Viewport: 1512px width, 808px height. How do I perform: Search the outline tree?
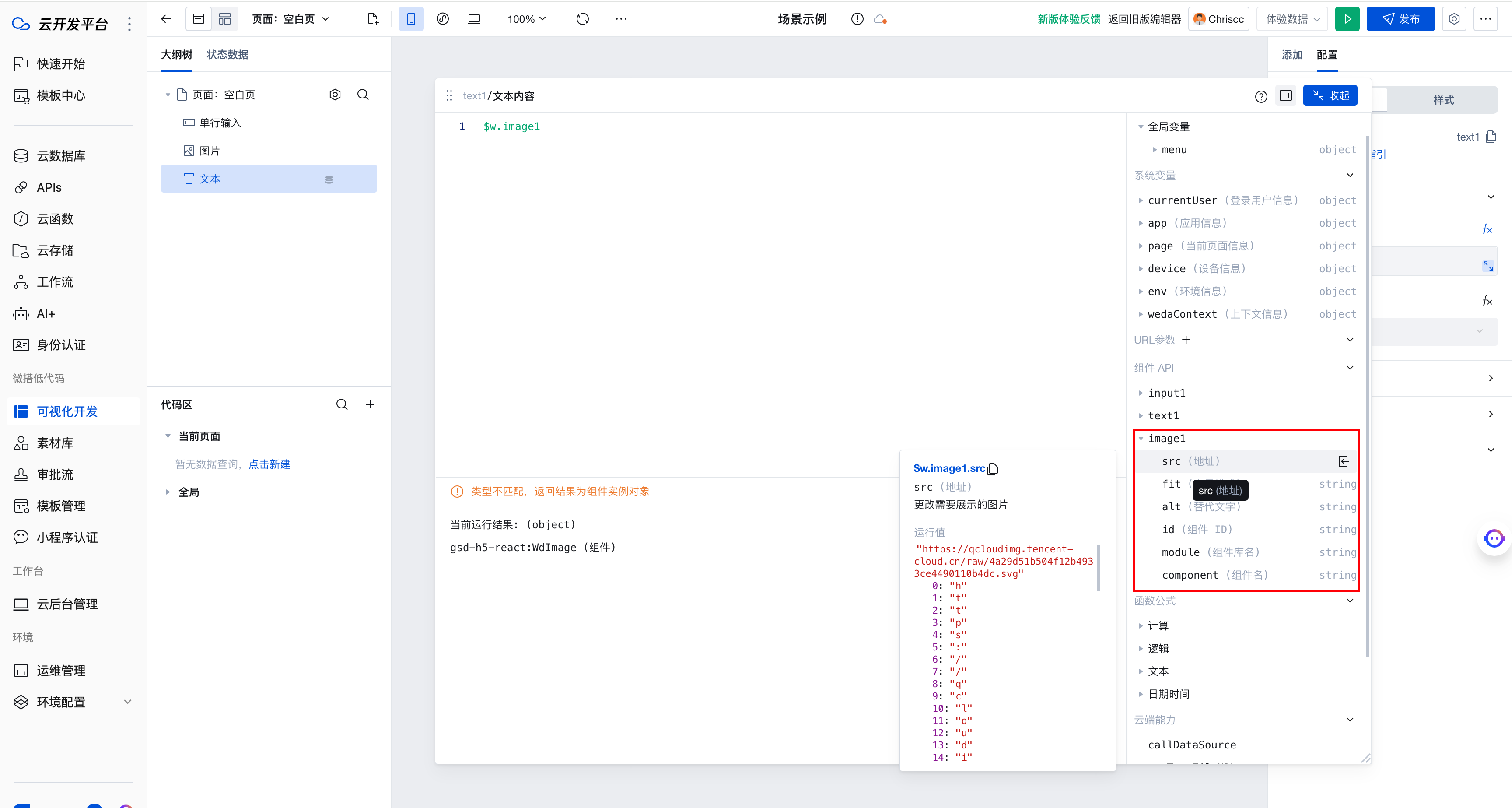tap(363, 95)
